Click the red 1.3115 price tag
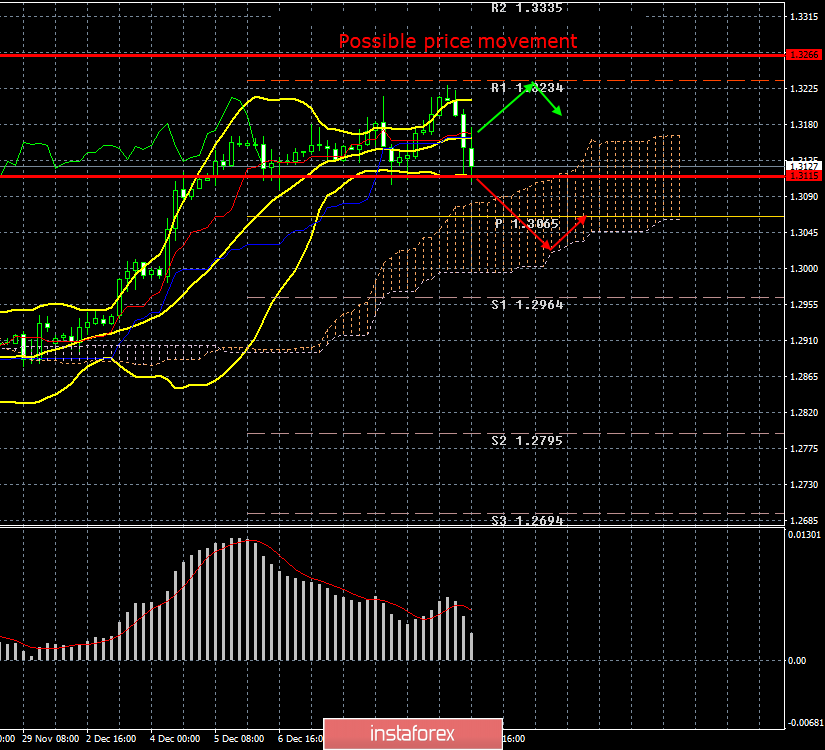The image size is (825, 750). click(803, 175)
